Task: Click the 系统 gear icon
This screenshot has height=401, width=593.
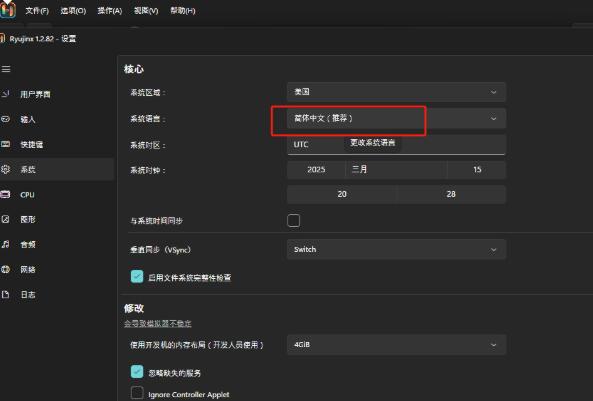Action: (x=5, y=169)
